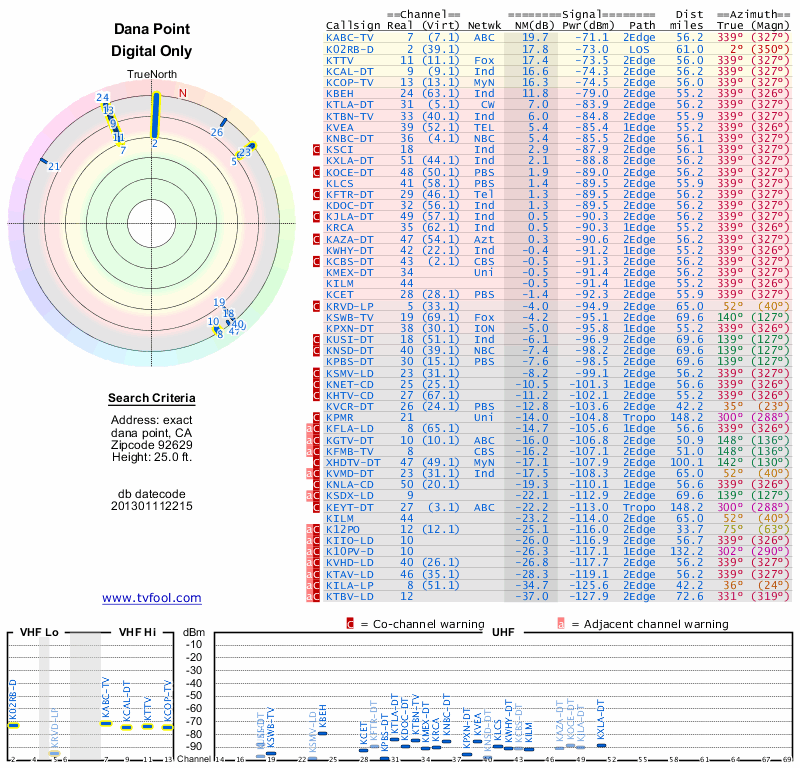Click the co-channel icon next to KCBS-DT

[x=316, y=261]
